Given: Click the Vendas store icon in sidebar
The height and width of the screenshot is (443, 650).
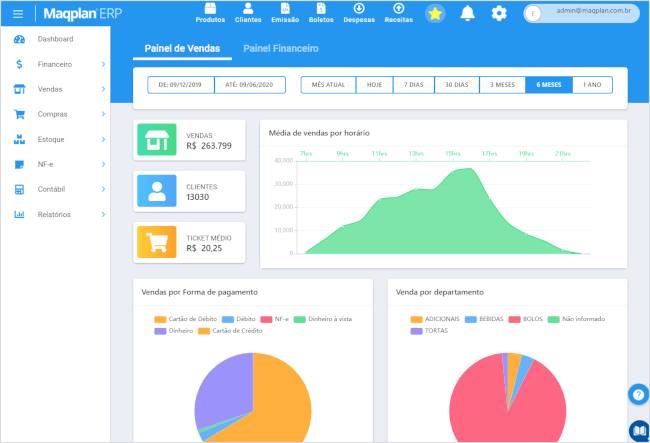Looking at the screenshot, I should tap(19, 89).
